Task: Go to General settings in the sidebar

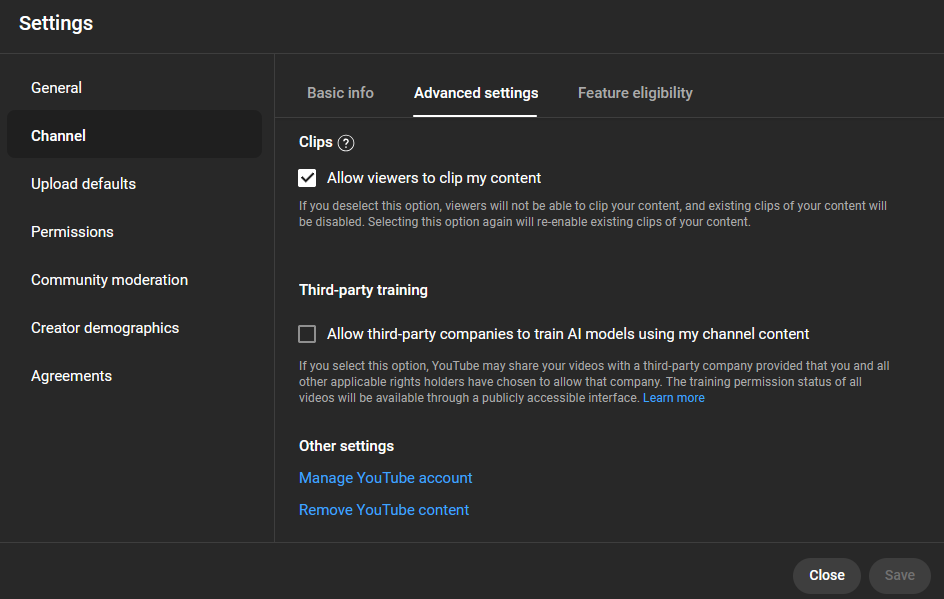Action: tap(57, 88)
